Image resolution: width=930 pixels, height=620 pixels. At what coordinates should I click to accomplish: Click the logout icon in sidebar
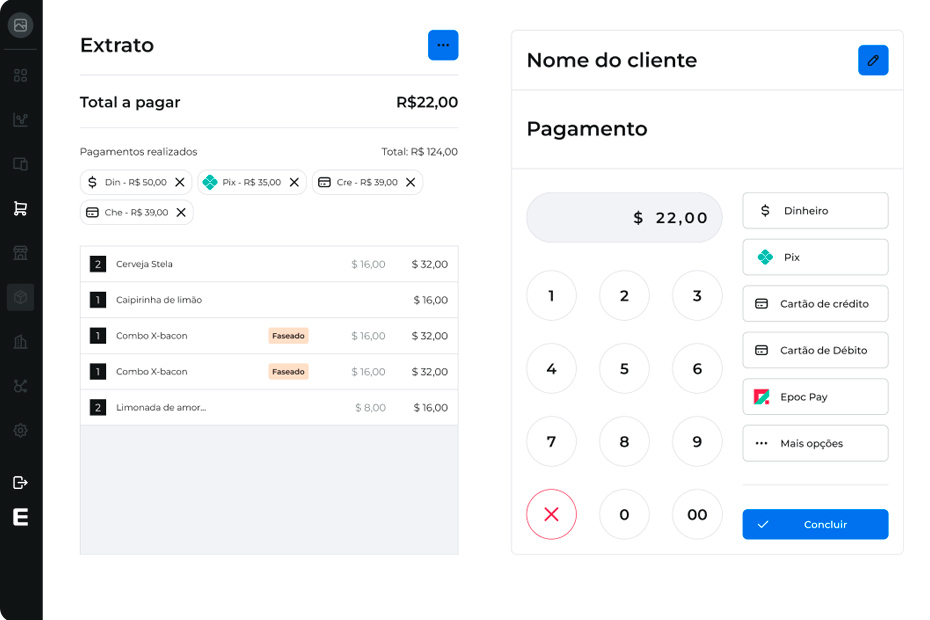tap(20, 482)
